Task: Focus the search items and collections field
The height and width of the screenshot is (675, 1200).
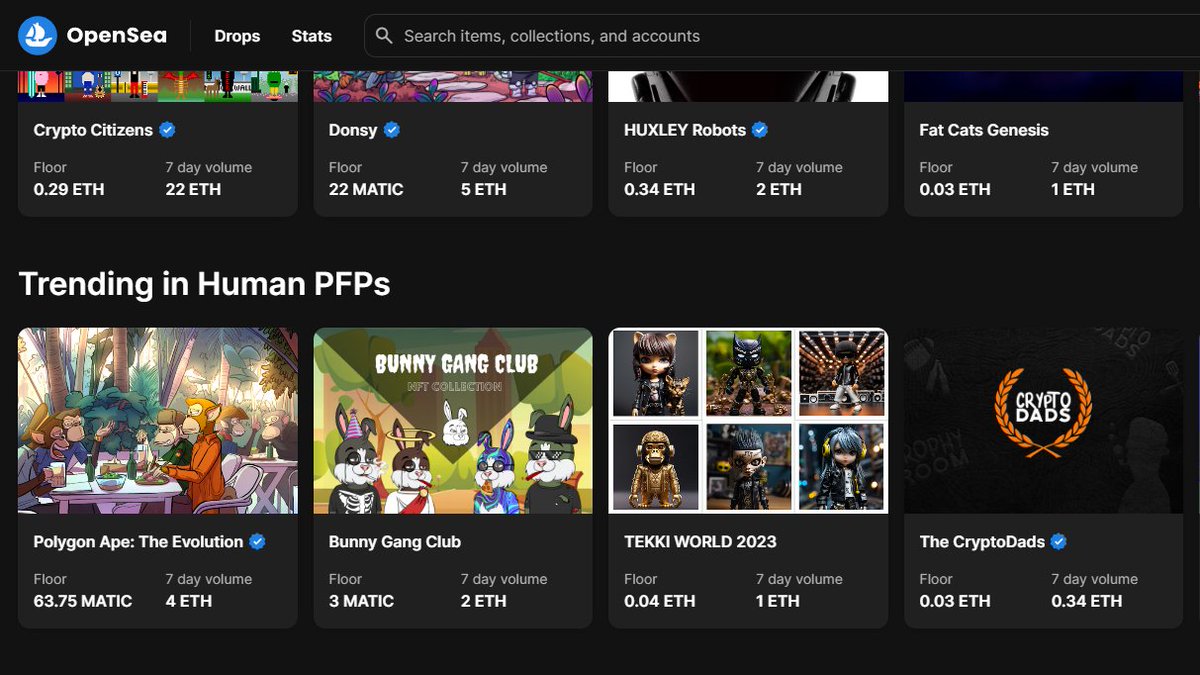Action: click(x=782, y=36)
